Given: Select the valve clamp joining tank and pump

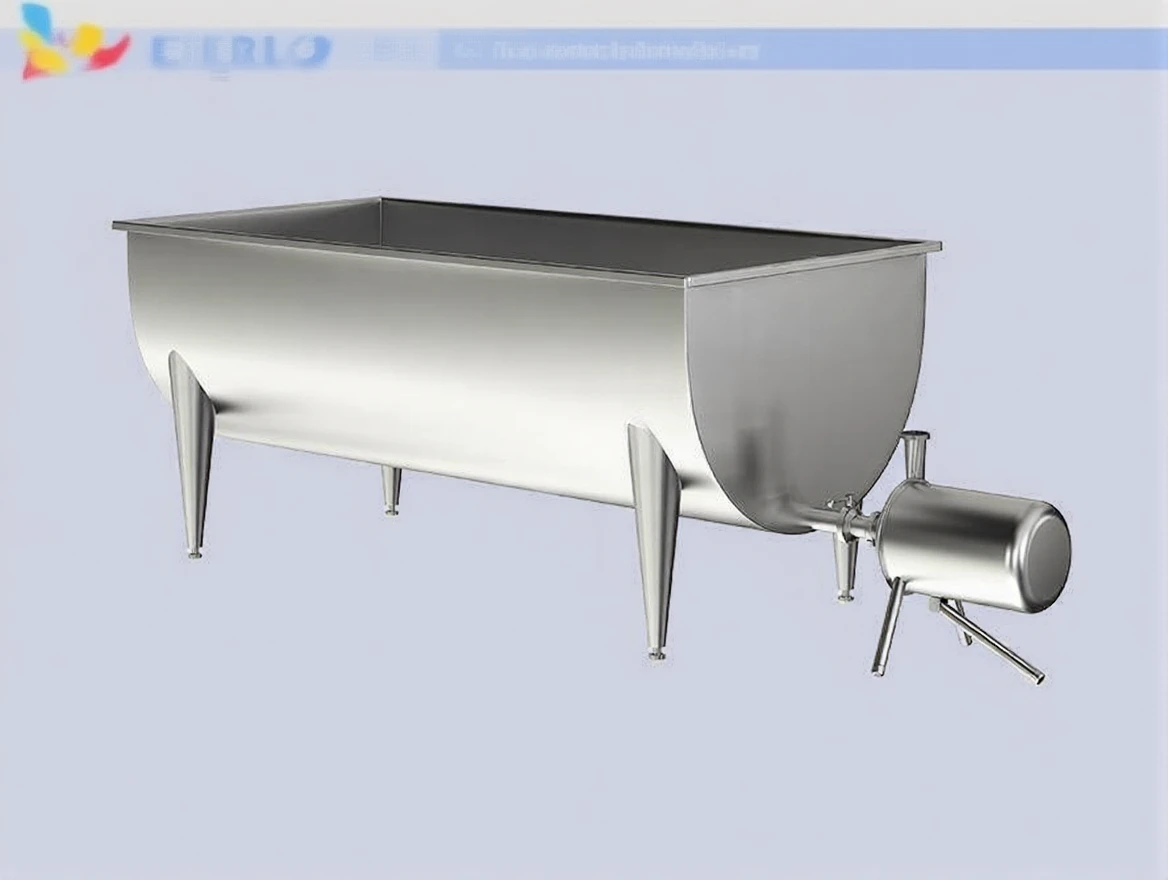Looking at the screenshot, I should point(850,520).
